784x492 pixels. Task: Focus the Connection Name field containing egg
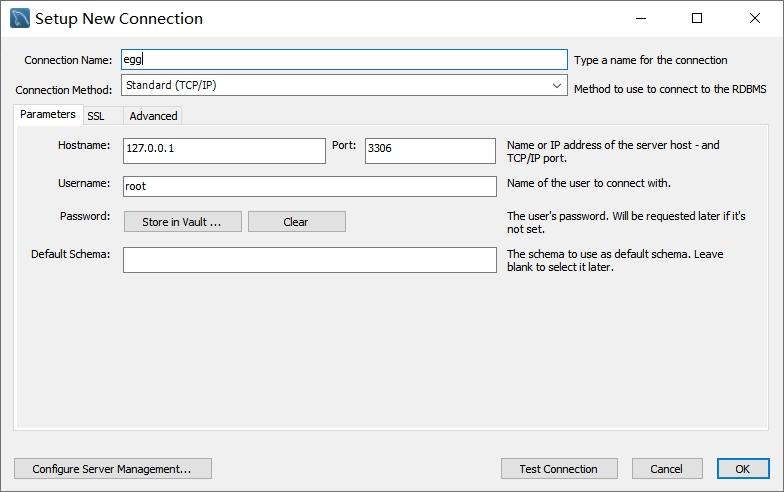point(344,60)
